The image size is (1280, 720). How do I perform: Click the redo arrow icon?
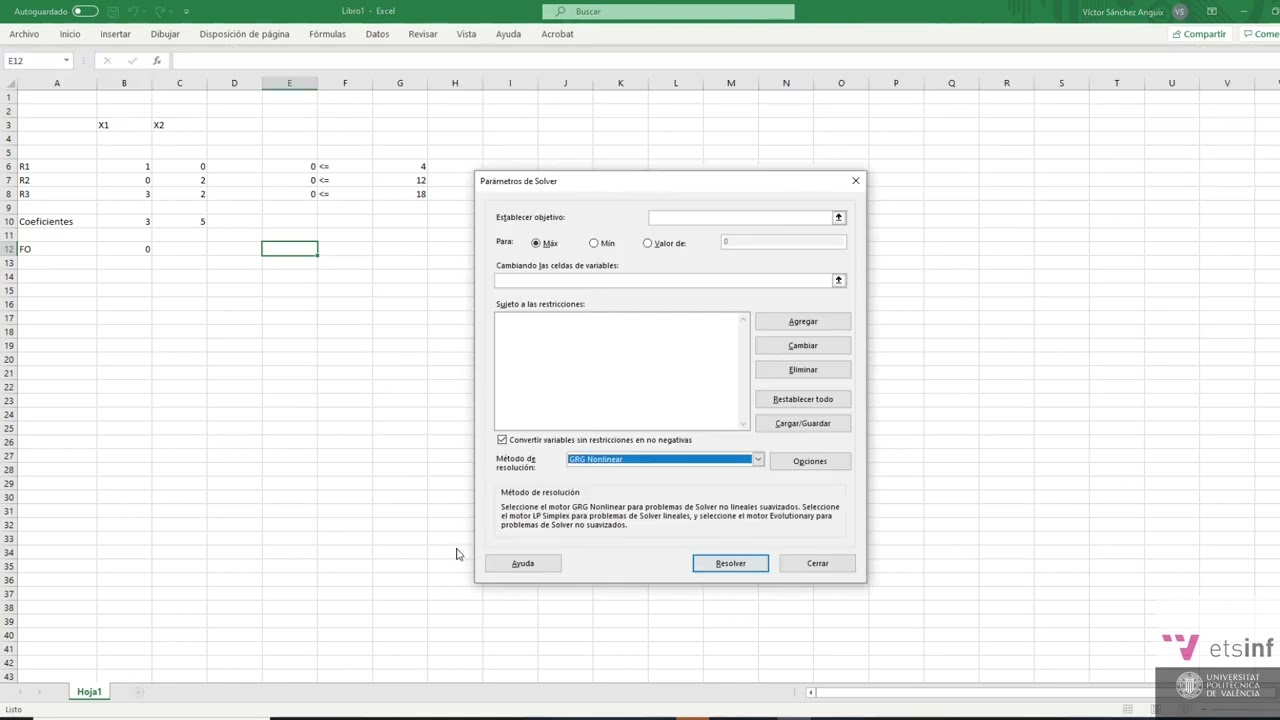(x=160, y=11)
